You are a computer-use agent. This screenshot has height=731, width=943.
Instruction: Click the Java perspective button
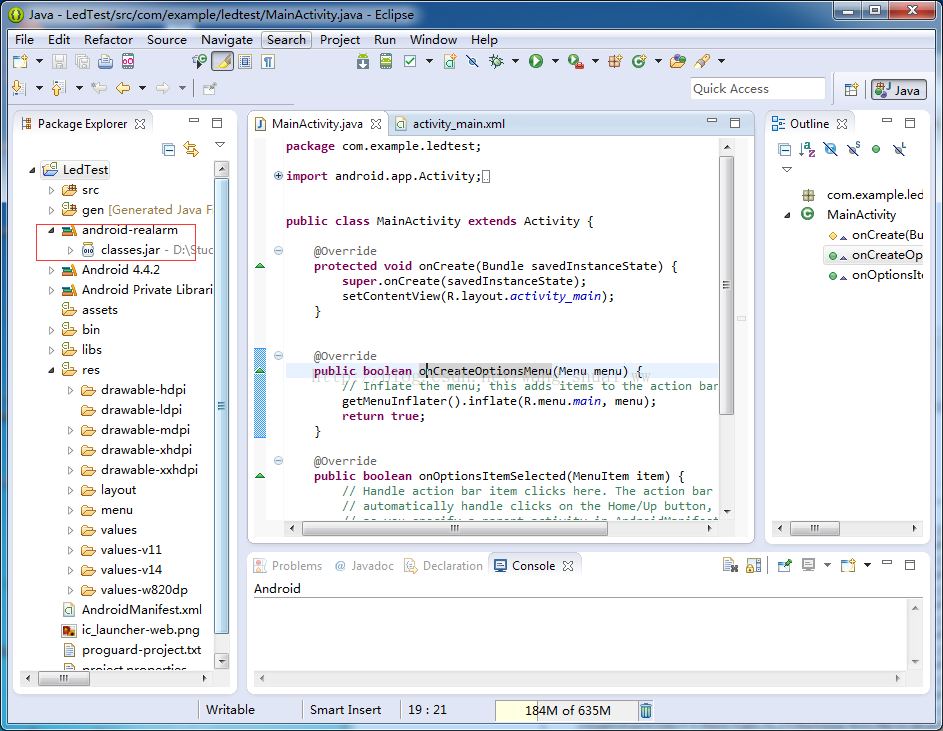point(898,90)
